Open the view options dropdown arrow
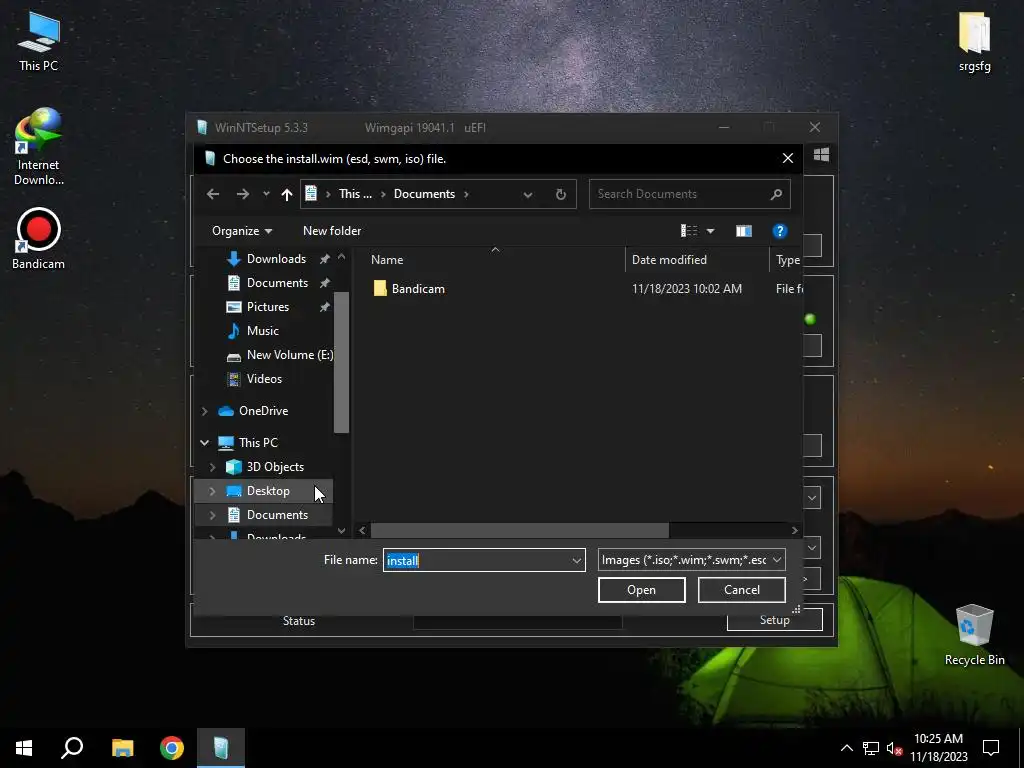This screenshot has height=768, width=1024. pyautogui.click(x=711, y=231)
